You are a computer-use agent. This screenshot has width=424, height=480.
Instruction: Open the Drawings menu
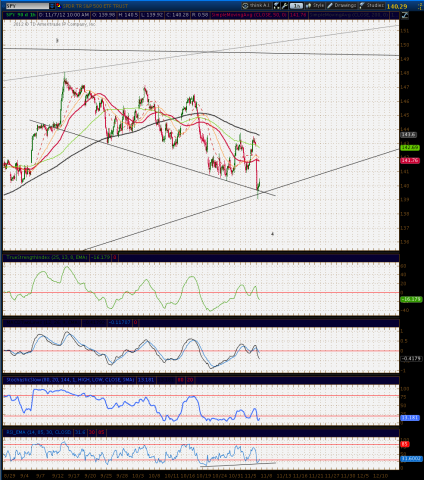point(342,5)
